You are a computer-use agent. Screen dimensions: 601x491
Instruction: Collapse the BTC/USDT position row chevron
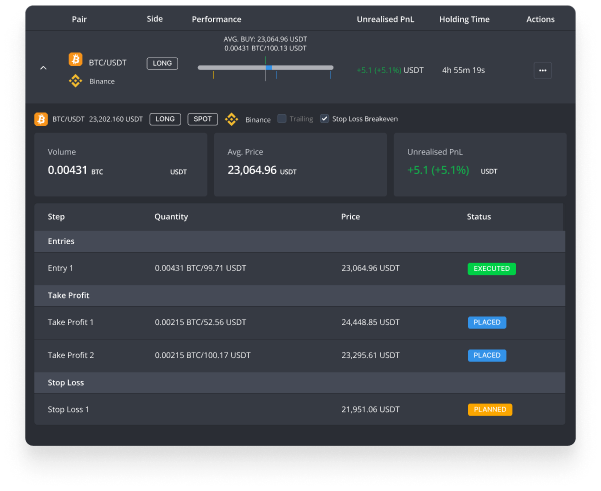(x=43, y=68)
